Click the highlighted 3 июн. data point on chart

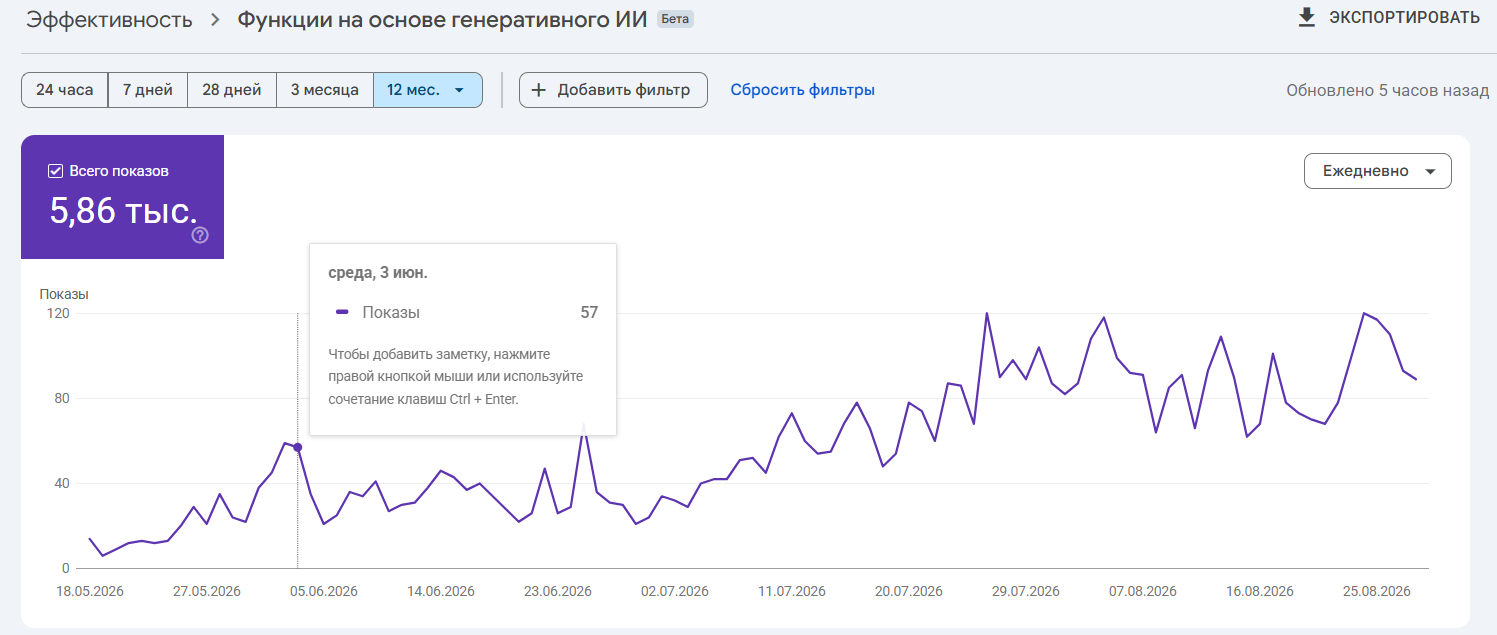coord(297,447)
